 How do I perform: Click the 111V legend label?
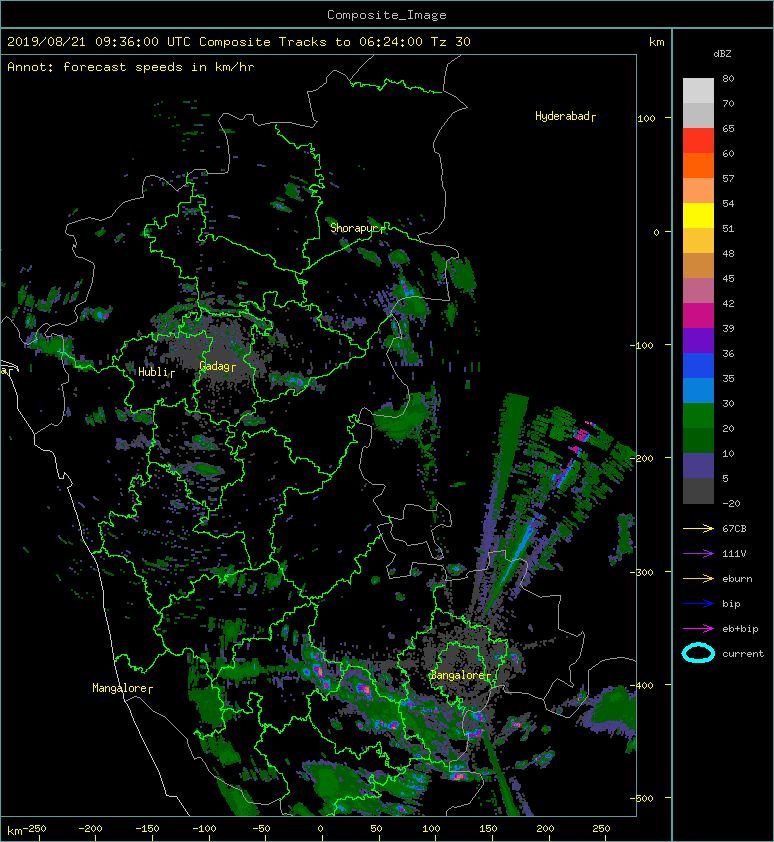click(x=734, y=554)
